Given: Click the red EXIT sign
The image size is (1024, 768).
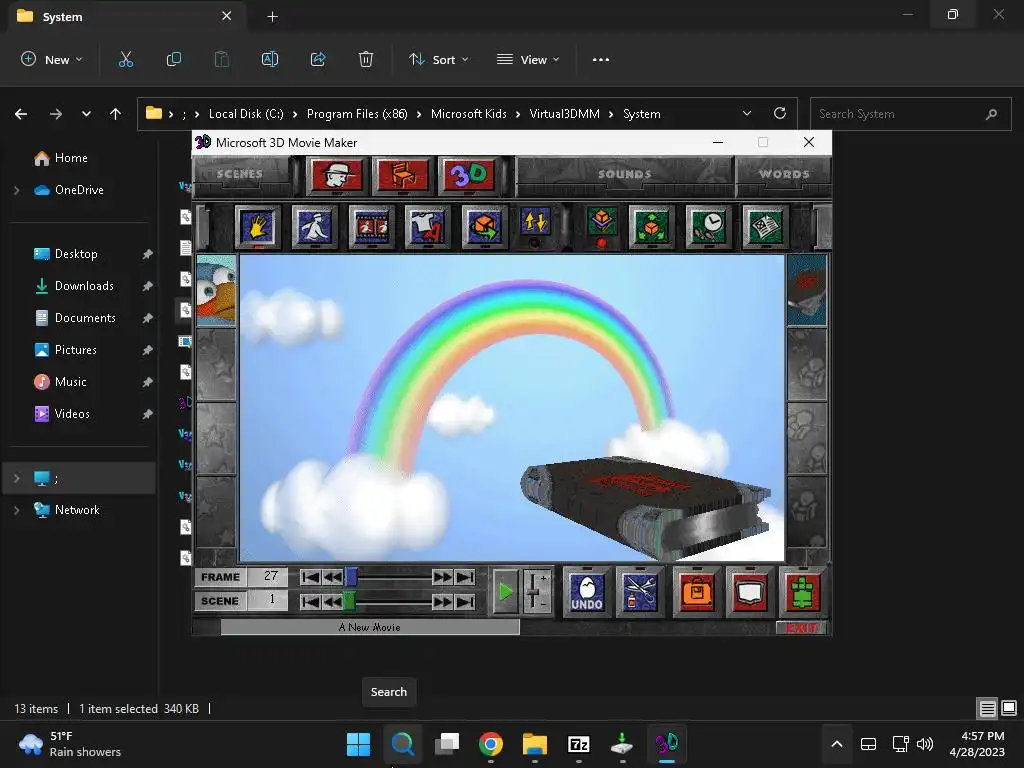Looking at the screenshot, I should 802,628.
